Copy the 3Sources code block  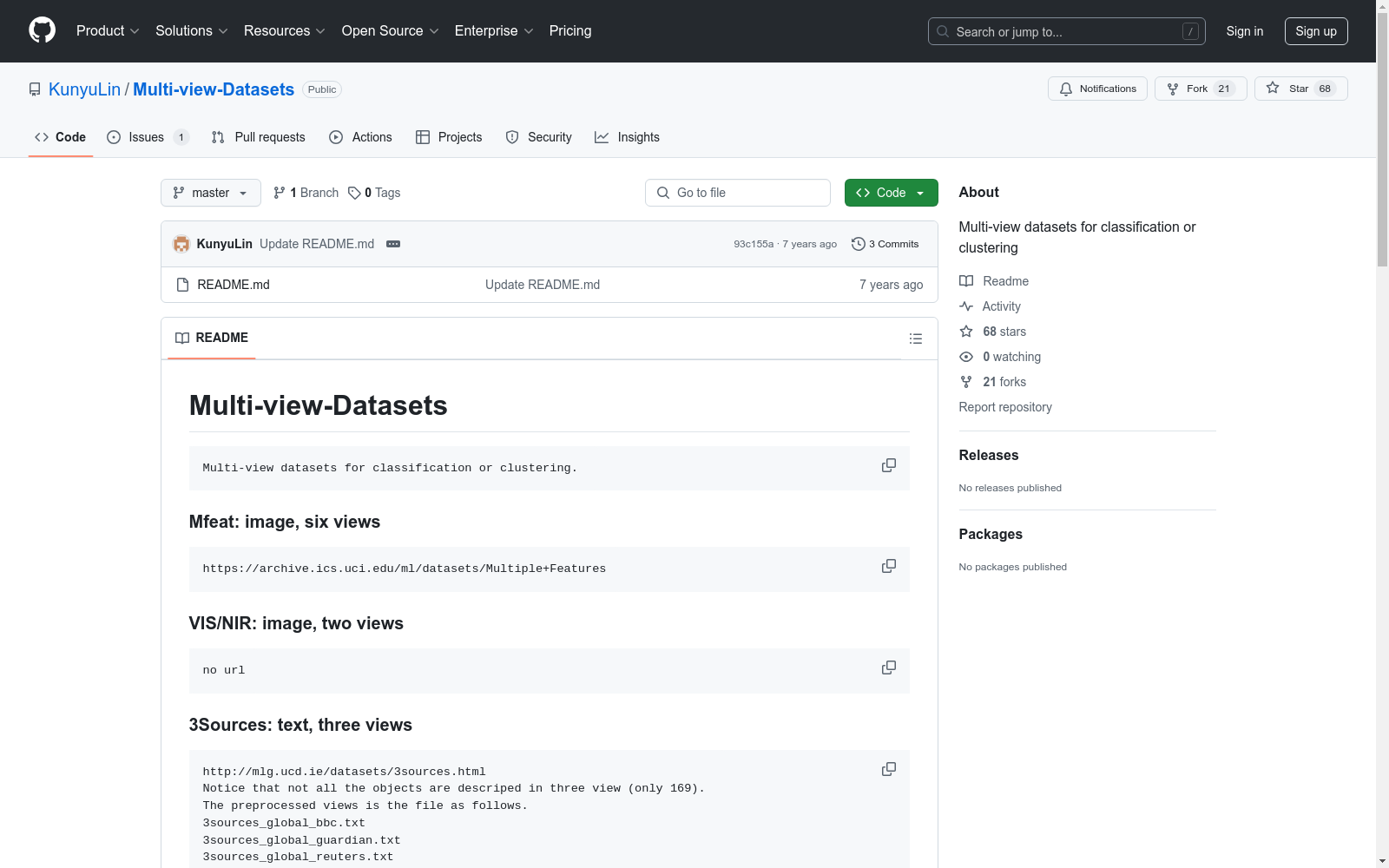[889, 769]
